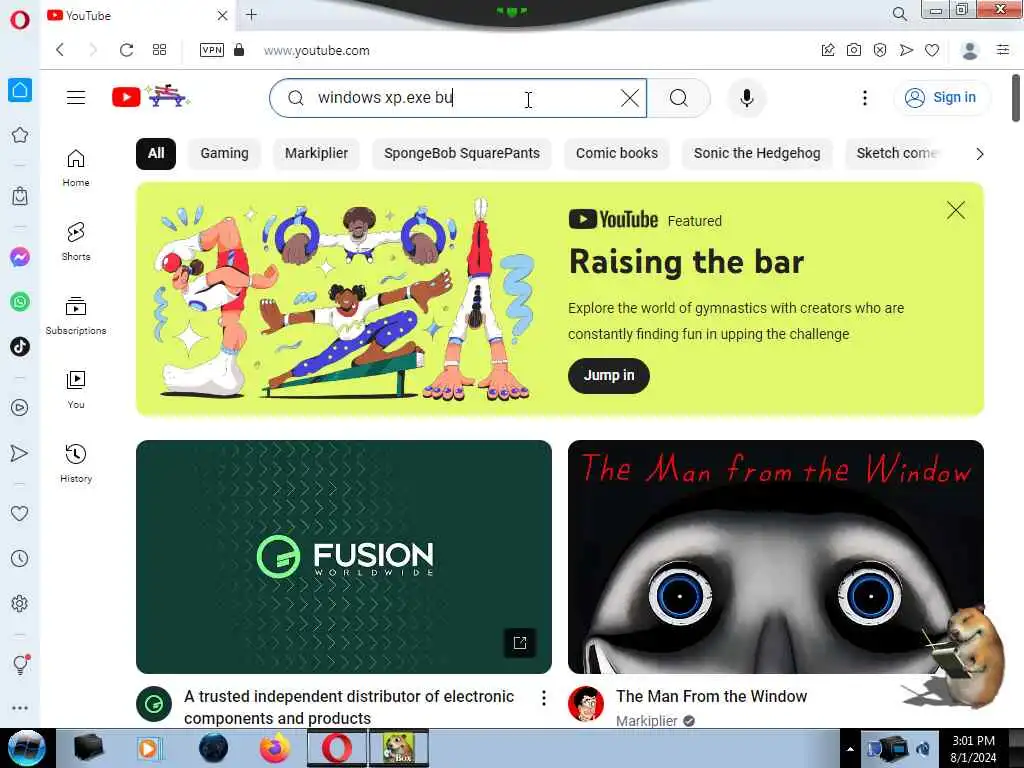The height and width of the screenshot is (768, 1024).
Task: Open History clock icon in Opera sidebar
Action: click(20, 558)
